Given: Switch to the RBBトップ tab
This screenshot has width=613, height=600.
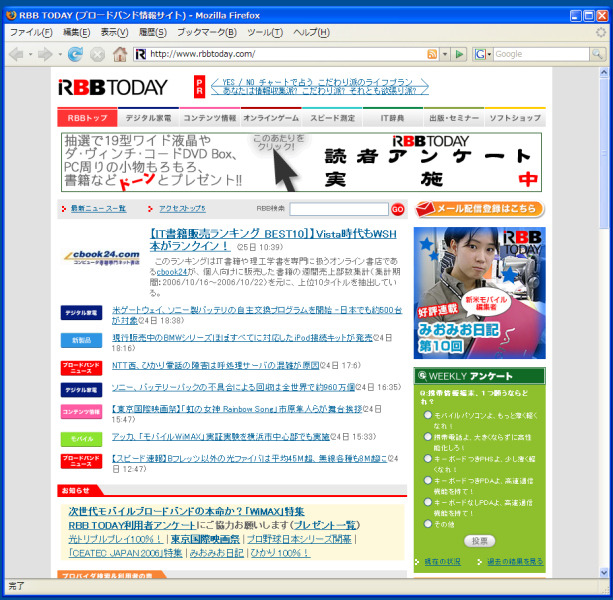Looking at the screenshot, I should pos(87,118).
